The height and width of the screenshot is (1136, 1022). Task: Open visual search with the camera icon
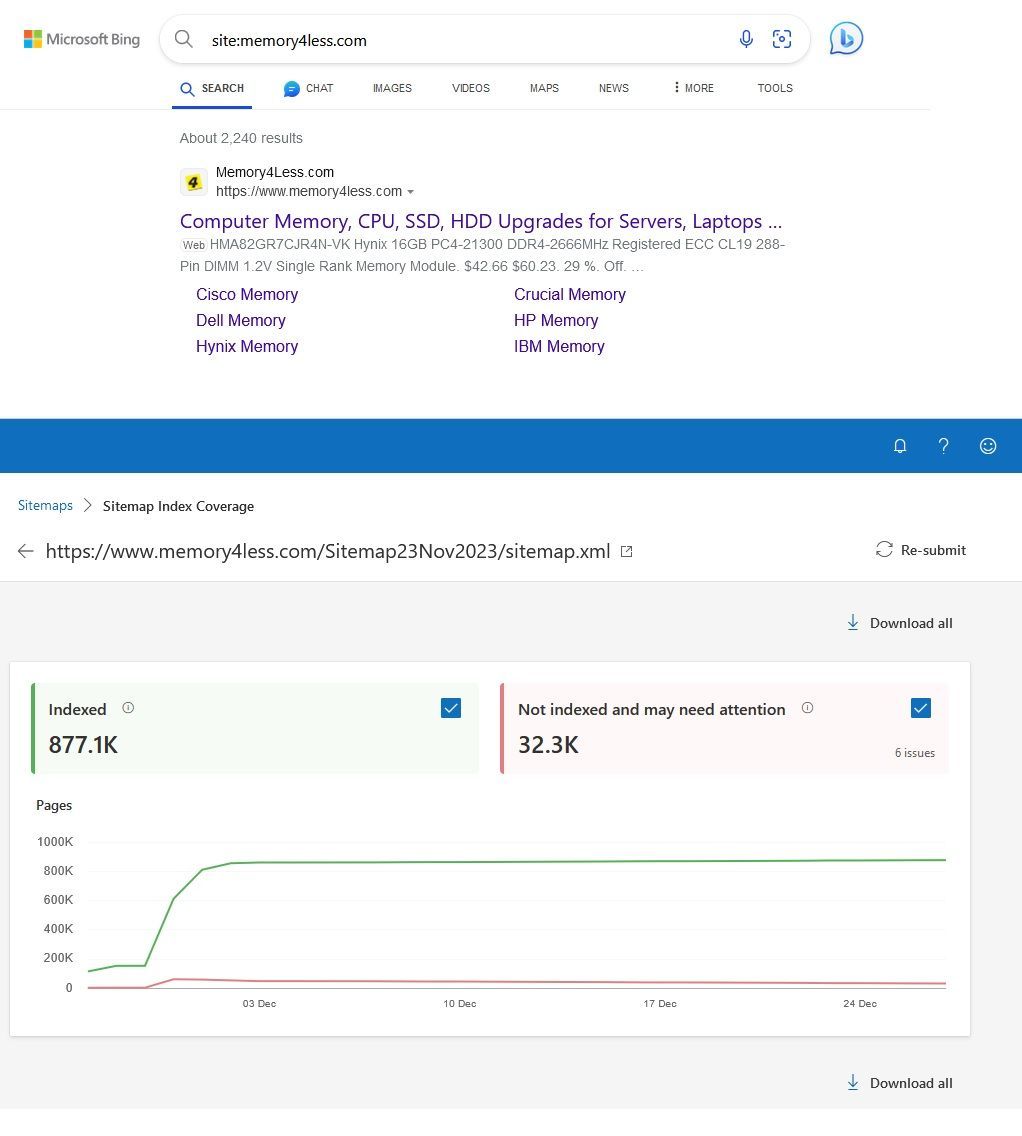782,38
